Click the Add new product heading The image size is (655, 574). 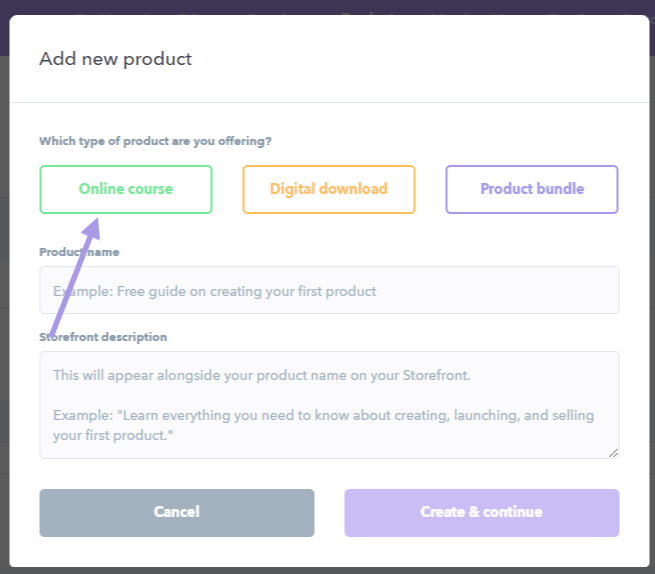pos(115,59)
